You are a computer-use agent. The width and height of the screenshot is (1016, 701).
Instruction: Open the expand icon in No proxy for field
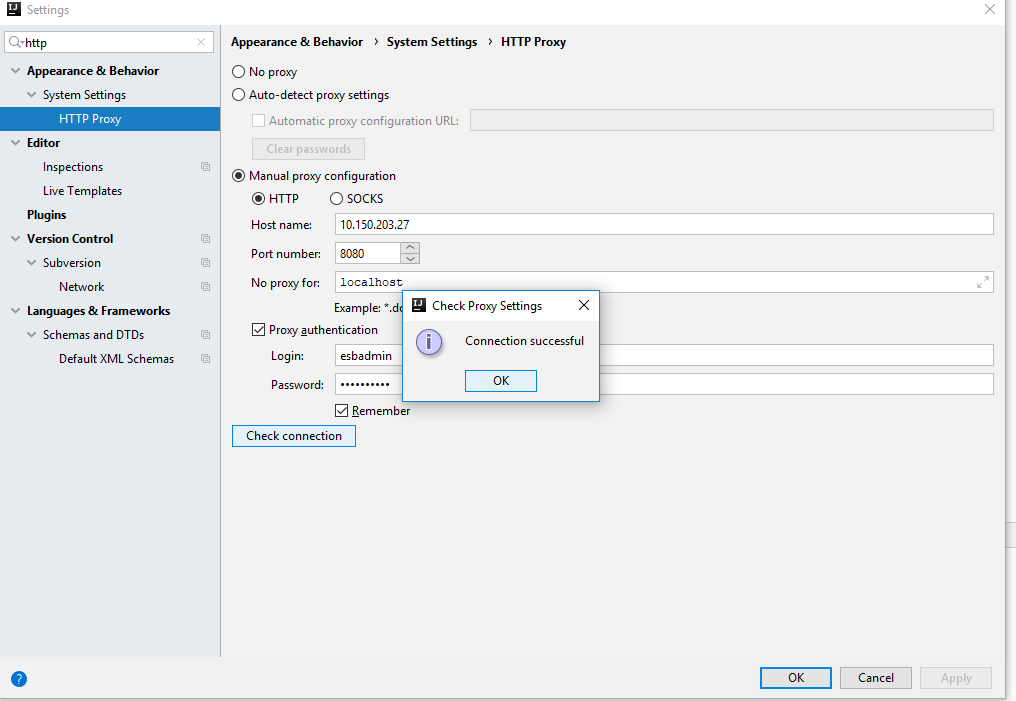tap(982, 282)
